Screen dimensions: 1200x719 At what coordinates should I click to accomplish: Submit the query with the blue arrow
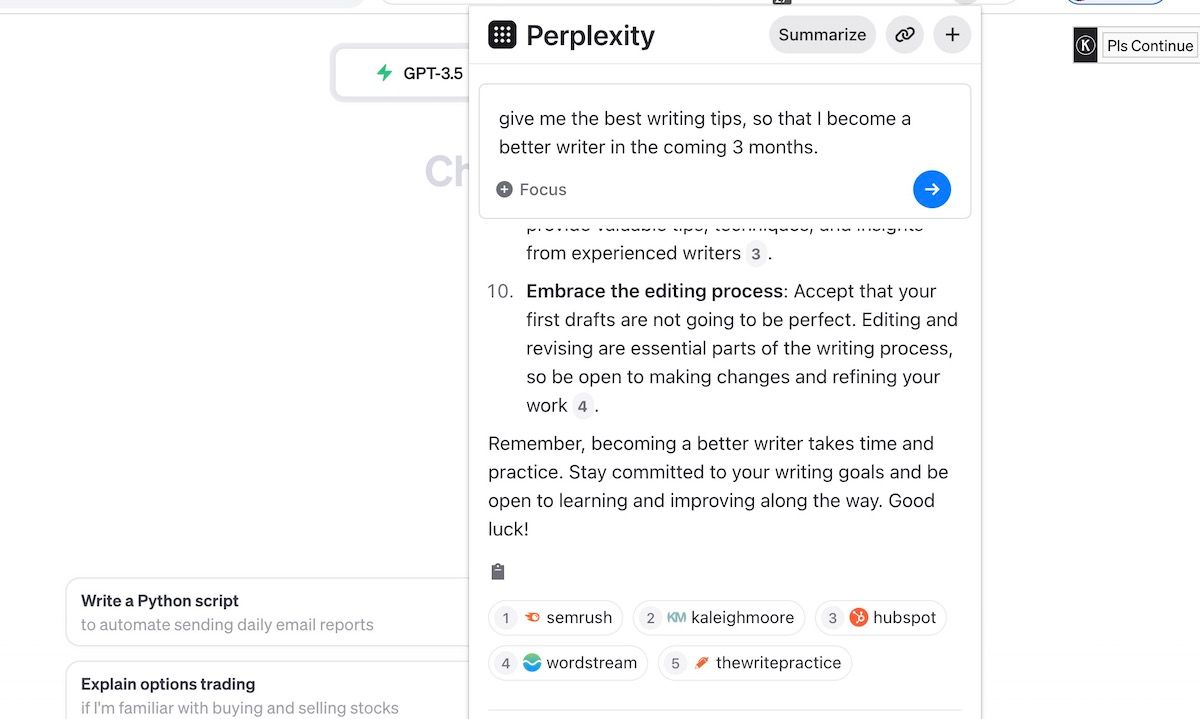point(931,189)
